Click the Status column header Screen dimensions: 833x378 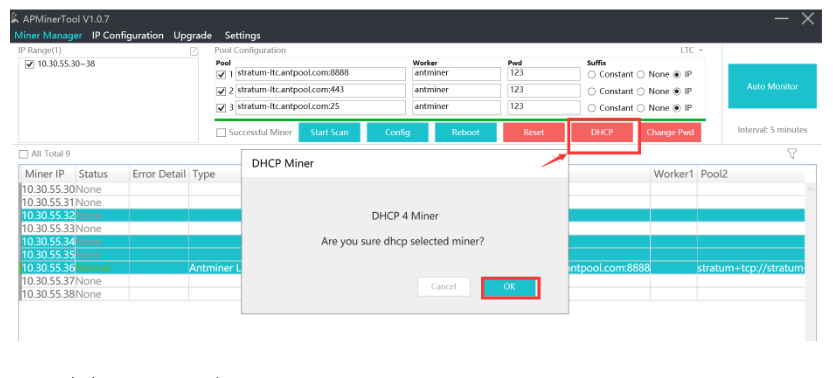102,174
